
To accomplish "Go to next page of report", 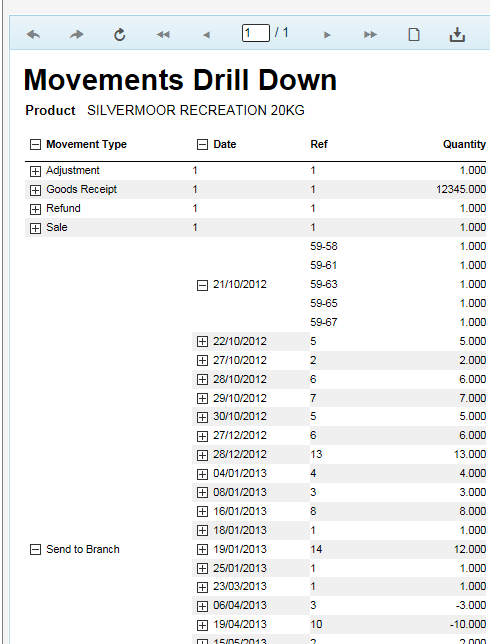I will click(x=327, y=35).
